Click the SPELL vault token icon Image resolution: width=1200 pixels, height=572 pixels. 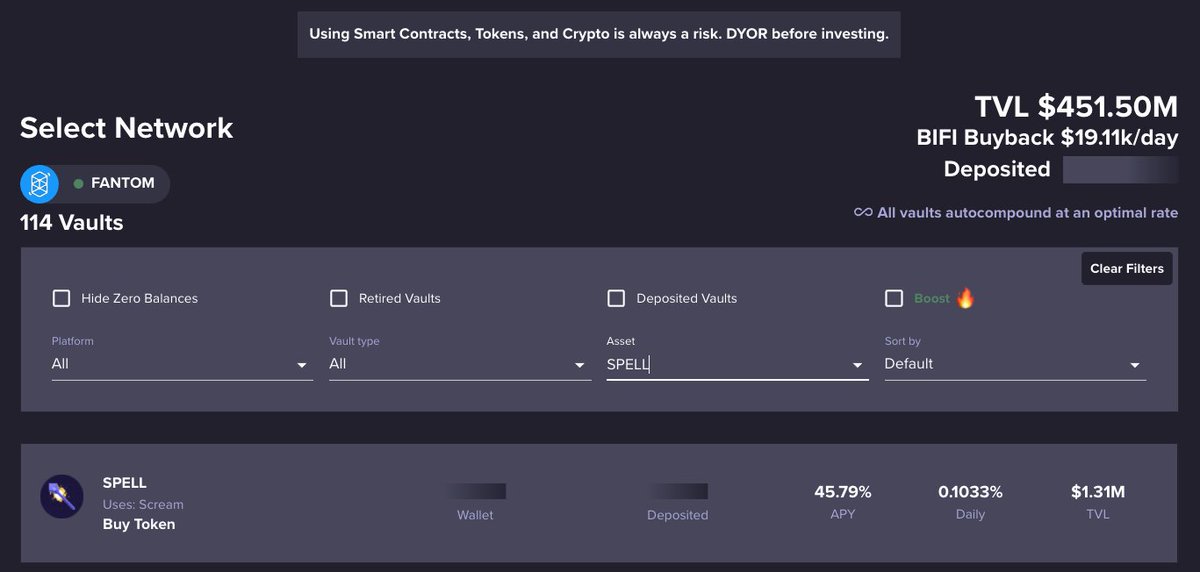(61, 496)
